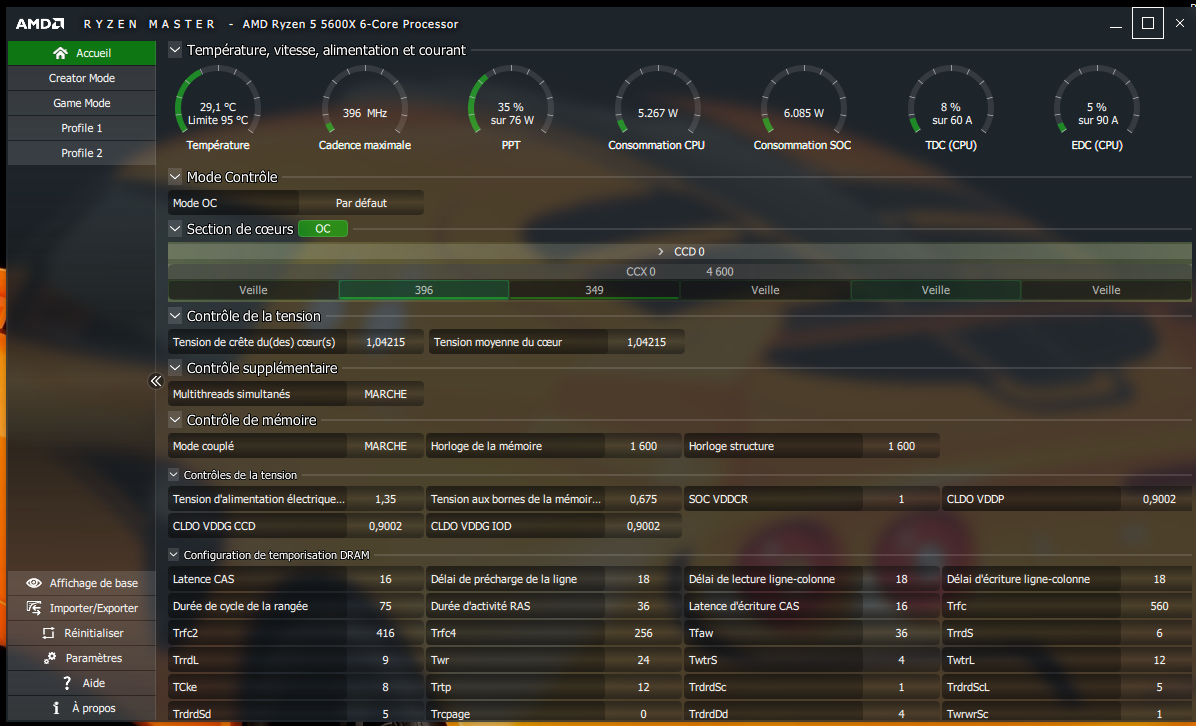Image resolution: width=1196 pixels, height=726 pixels.
Task: Click the Multithreads simultanés MARCHE value
Action: pyautogui.click(x=385, y=394)
